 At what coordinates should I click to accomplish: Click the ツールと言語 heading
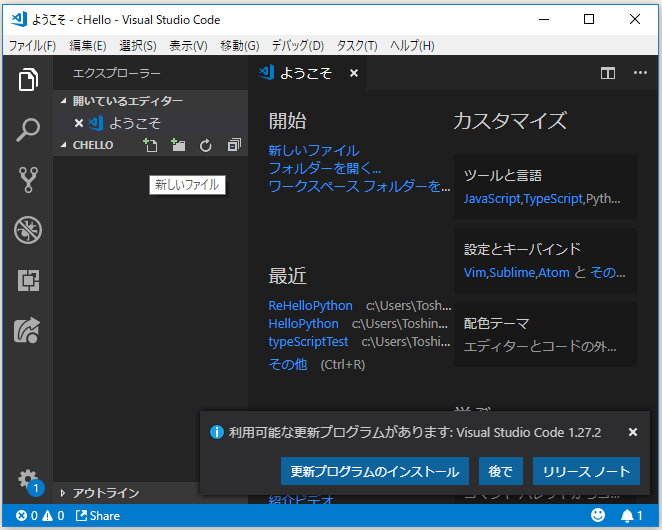502,175
